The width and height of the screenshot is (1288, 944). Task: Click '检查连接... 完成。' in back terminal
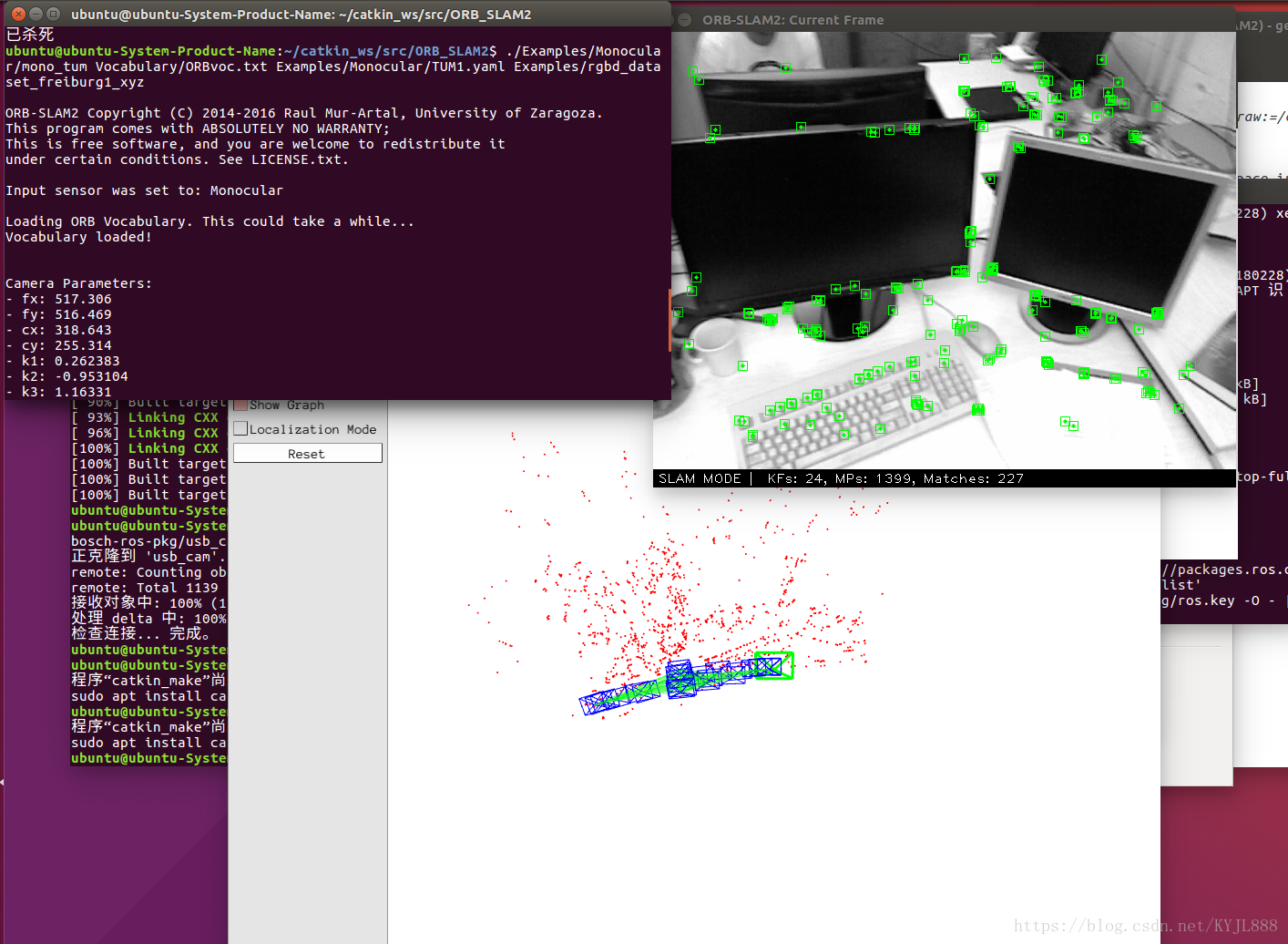point(141,633)
